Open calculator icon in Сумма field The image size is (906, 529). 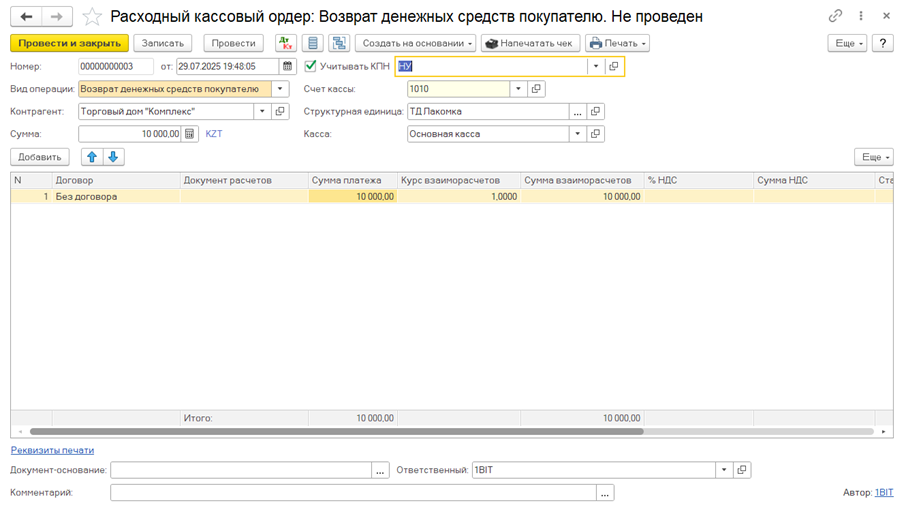click(x=190, y=134)
